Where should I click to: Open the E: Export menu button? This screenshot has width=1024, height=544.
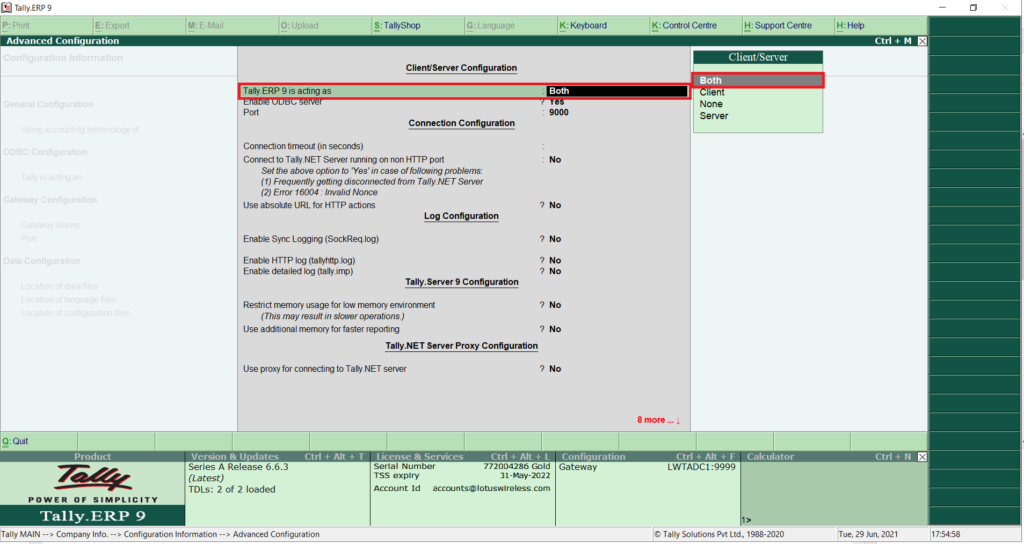(x=139, y=25)
